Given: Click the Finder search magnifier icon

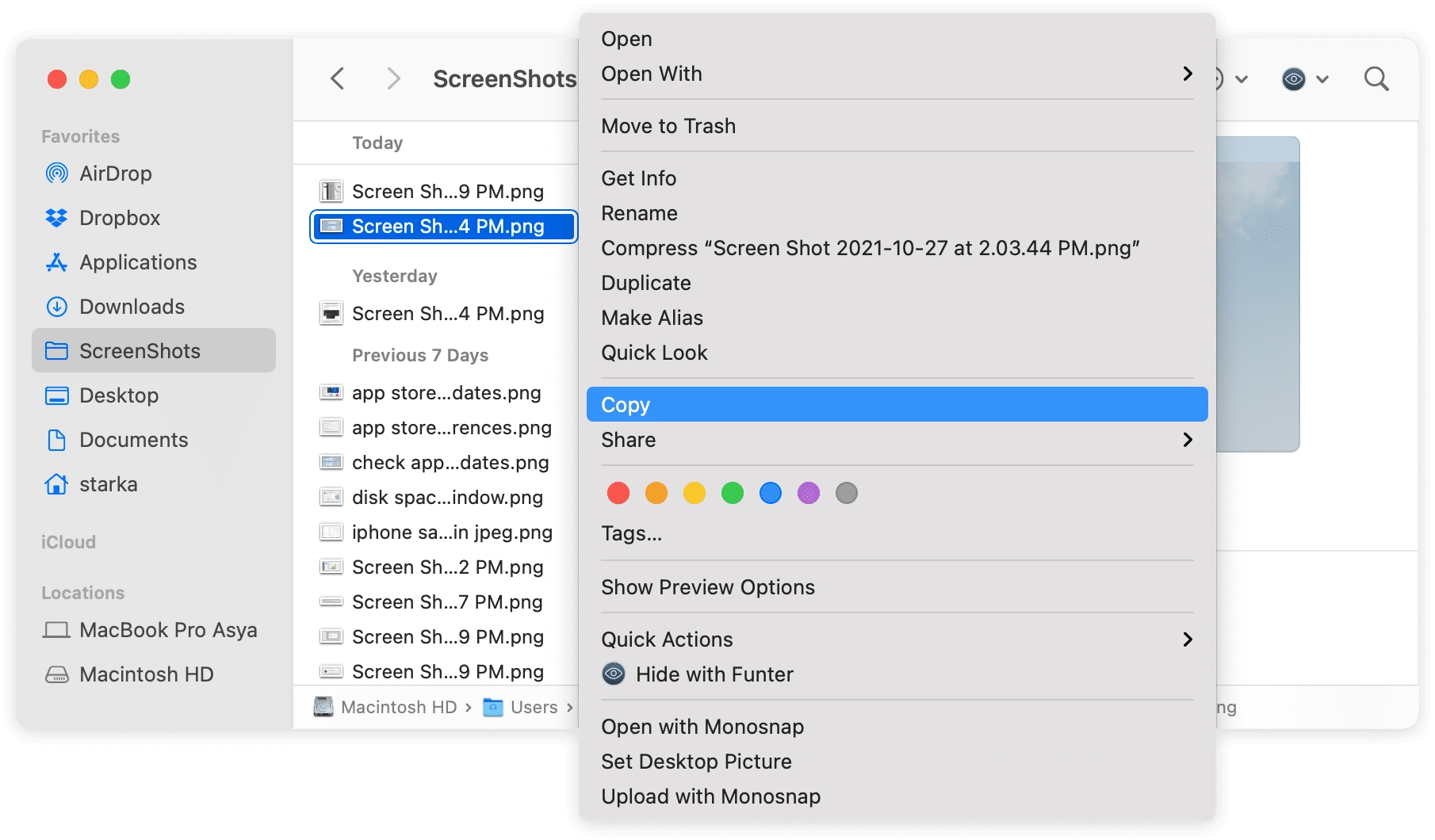Looking at the screenshot, I should (1376, 79).
